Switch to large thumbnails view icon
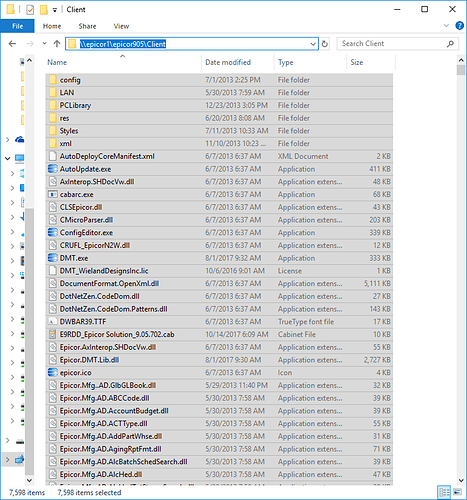This screenshot has height=500, width=467. click(457, 492)
